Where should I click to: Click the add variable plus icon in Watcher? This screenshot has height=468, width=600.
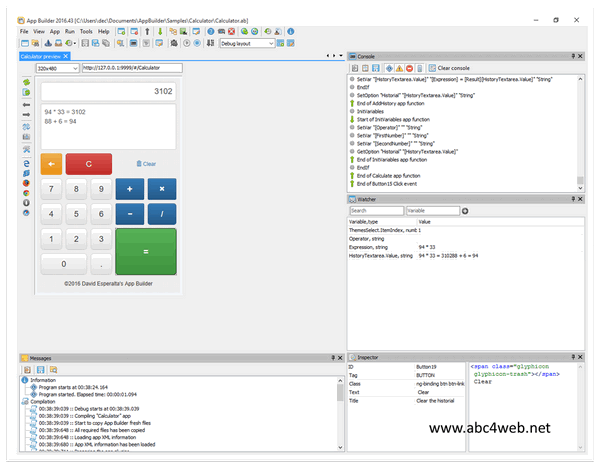click(465, 211)
